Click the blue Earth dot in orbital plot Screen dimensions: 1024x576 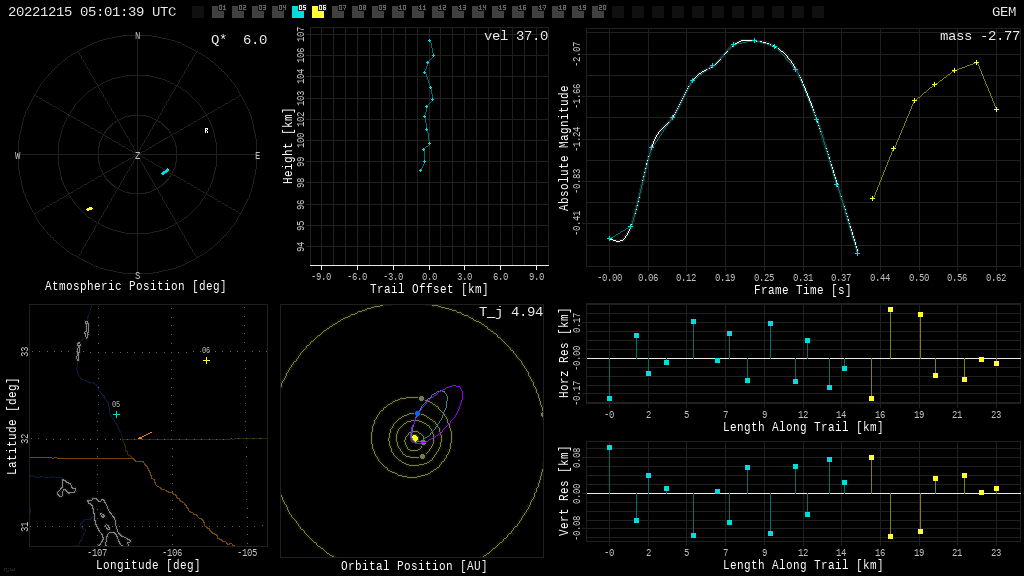[x=418, y=413]
